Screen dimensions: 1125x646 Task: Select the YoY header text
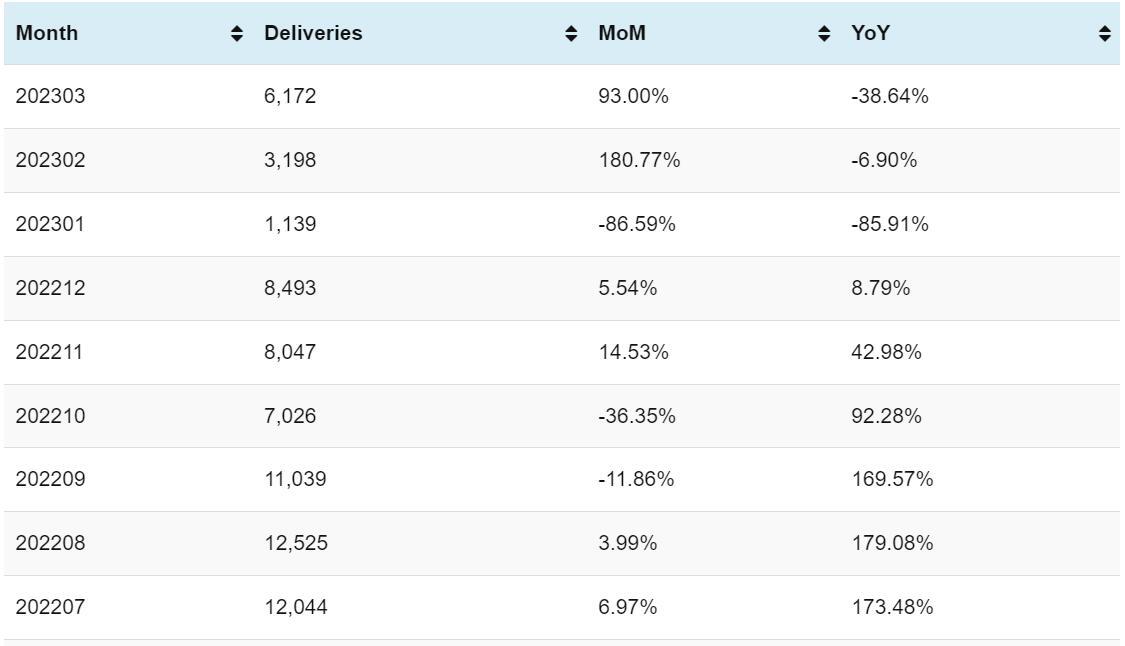(870, 33)
